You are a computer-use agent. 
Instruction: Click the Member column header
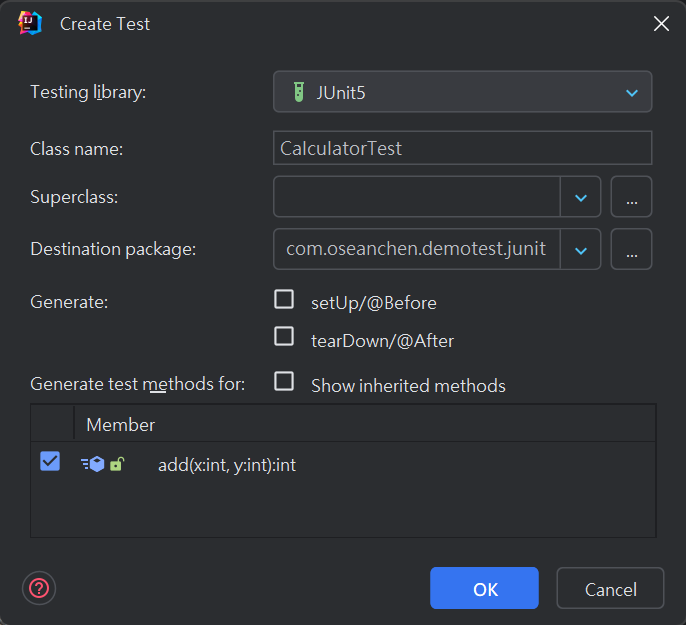tap(121, 425)
